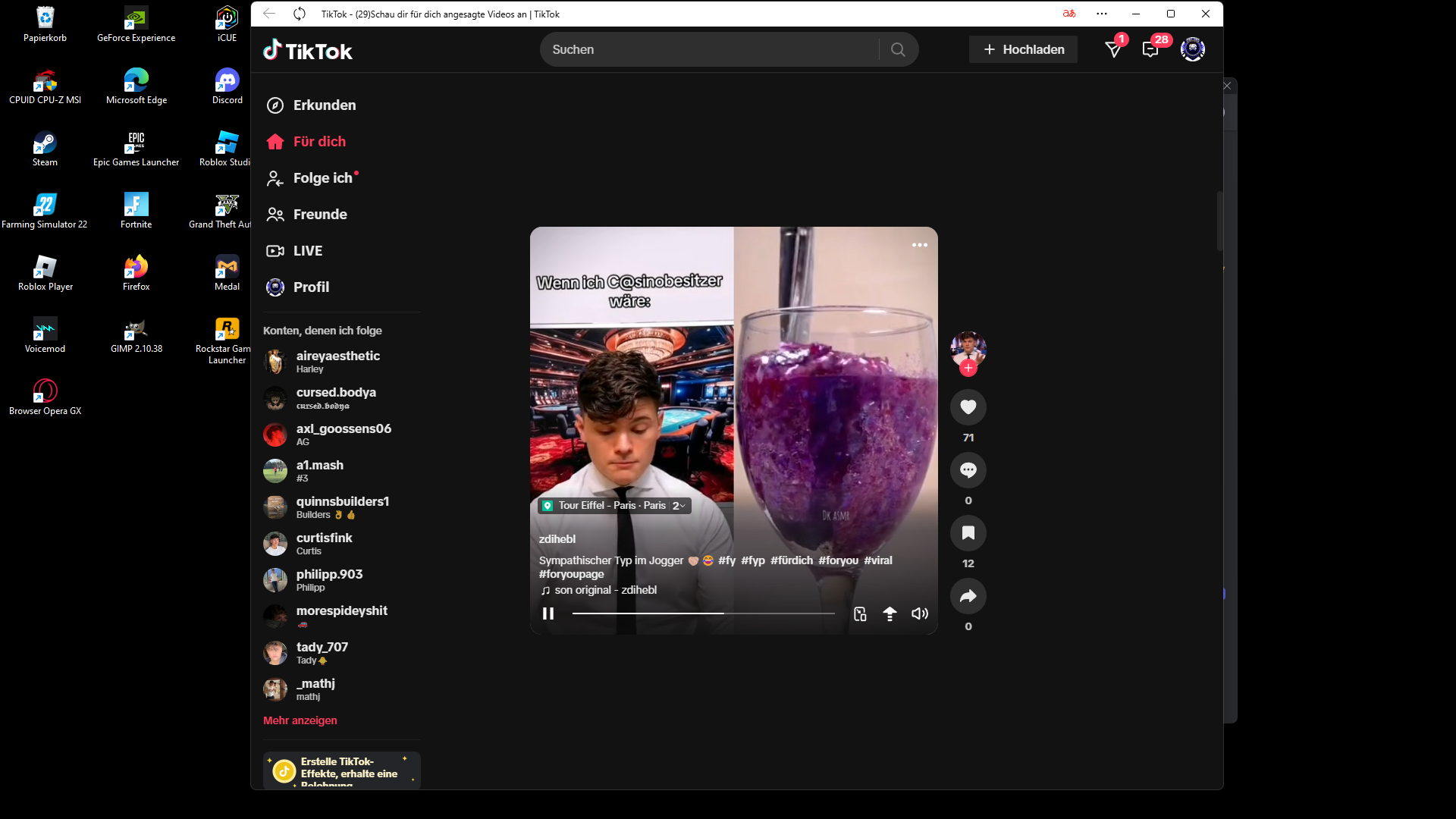Mute the video with the speaker icon
This screenshot has width=1456, height=819.
[920, 613]
